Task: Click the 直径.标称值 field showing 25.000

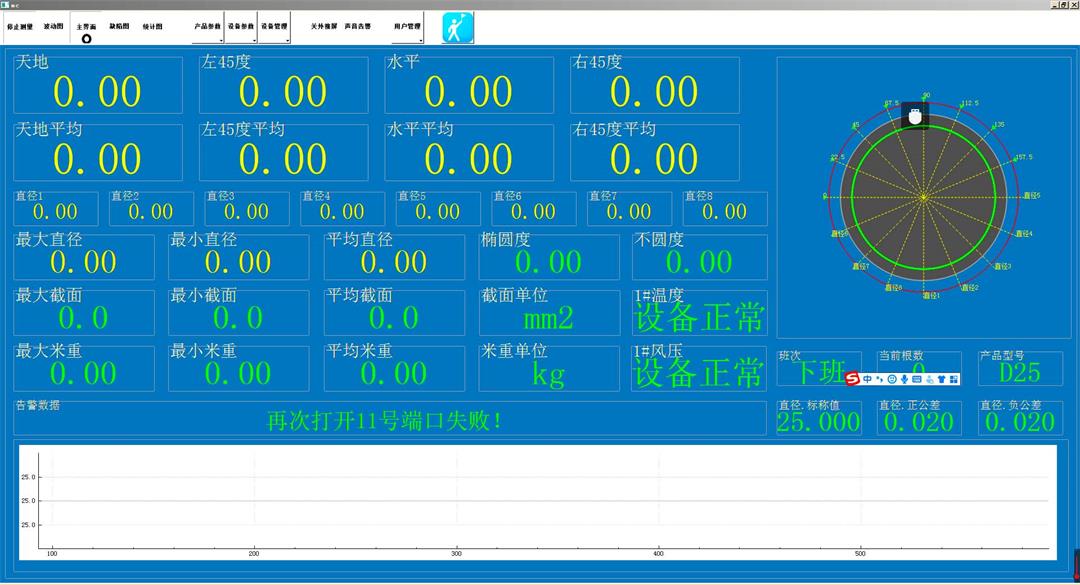Action: [x=819, y=422]
